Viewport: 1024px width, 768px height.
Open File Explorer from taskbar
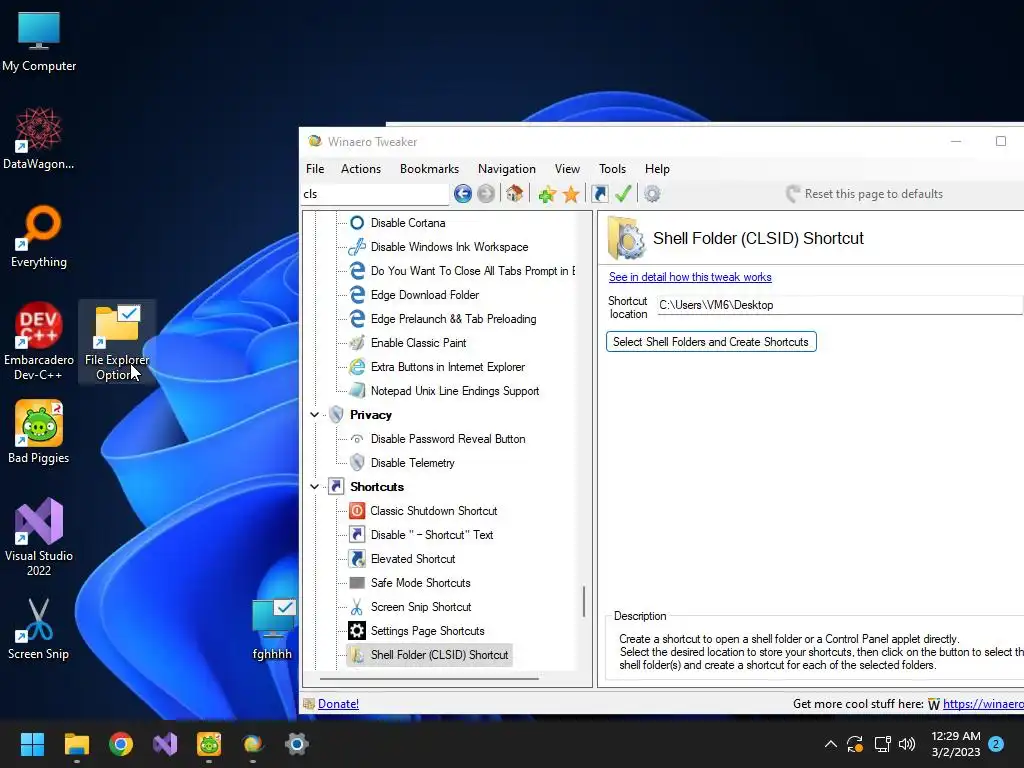pos(76,744)
